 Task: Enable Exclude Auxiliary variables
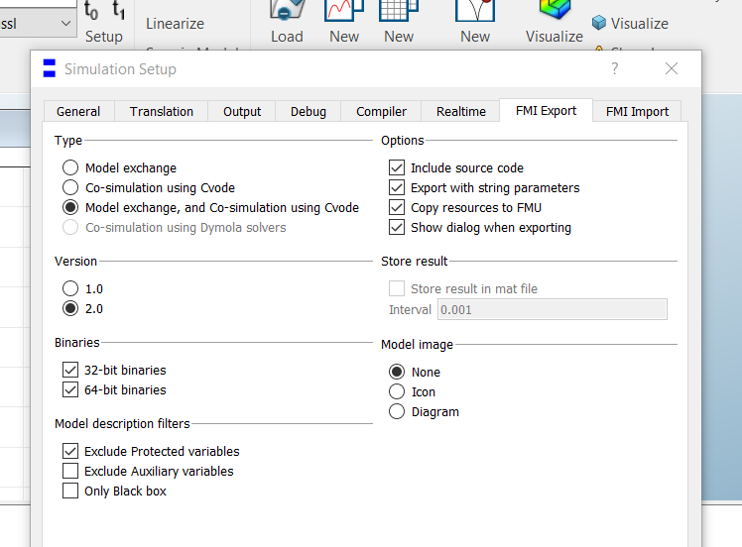[x=70, y=471]
